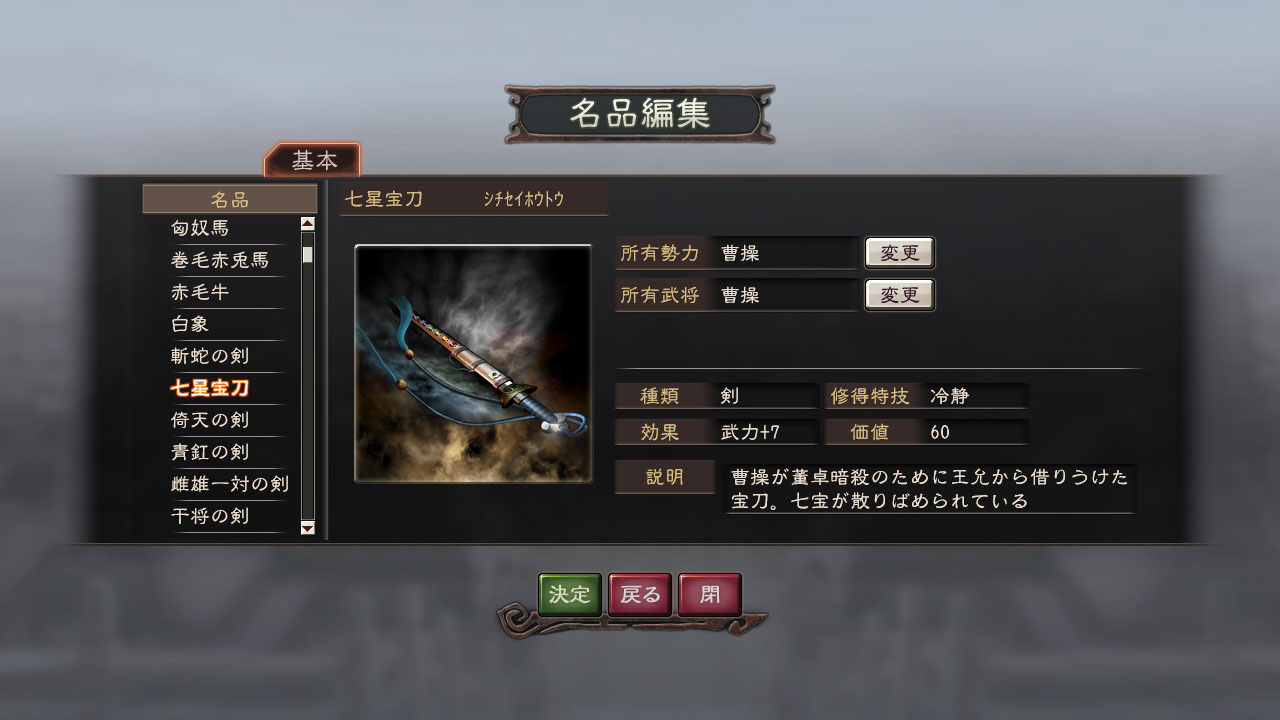This screenshot has height=720, width=1280.
Task: Click 変更 button for 所有勢力
Action: click(899, 253)
